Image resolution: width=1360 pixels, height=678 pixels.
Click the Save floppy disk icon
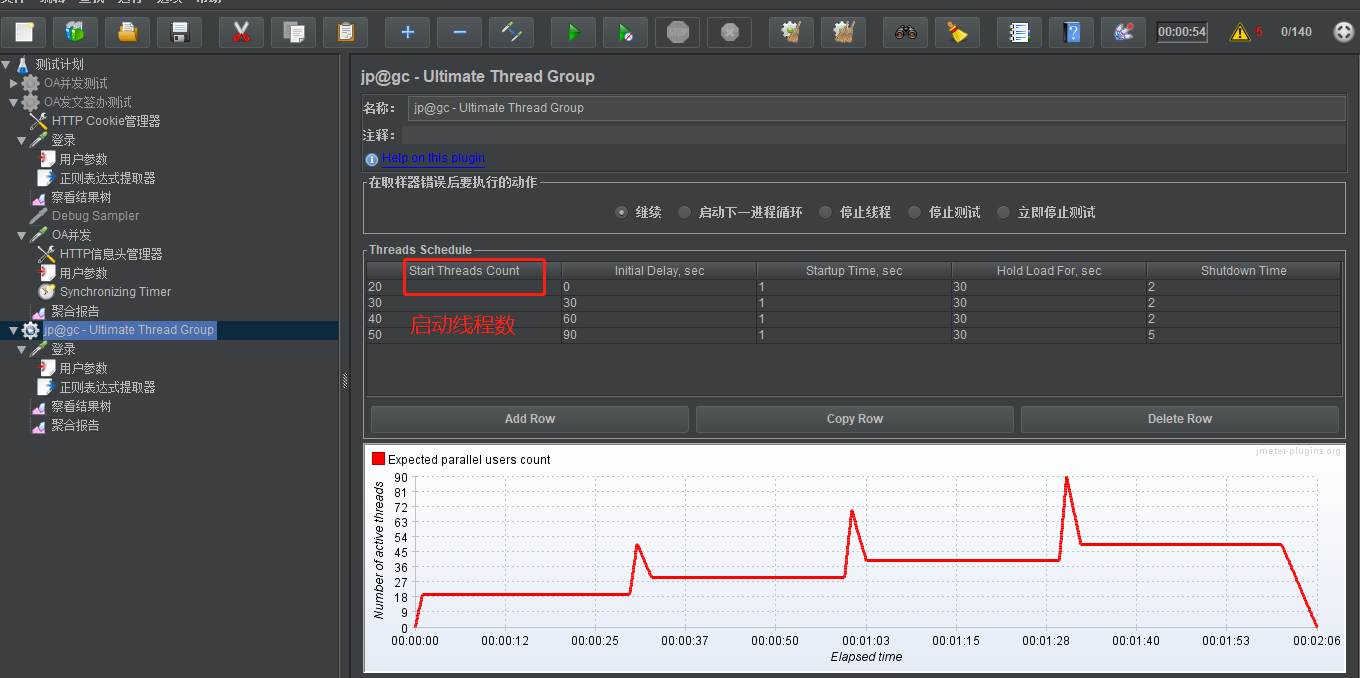click(180, 32)
